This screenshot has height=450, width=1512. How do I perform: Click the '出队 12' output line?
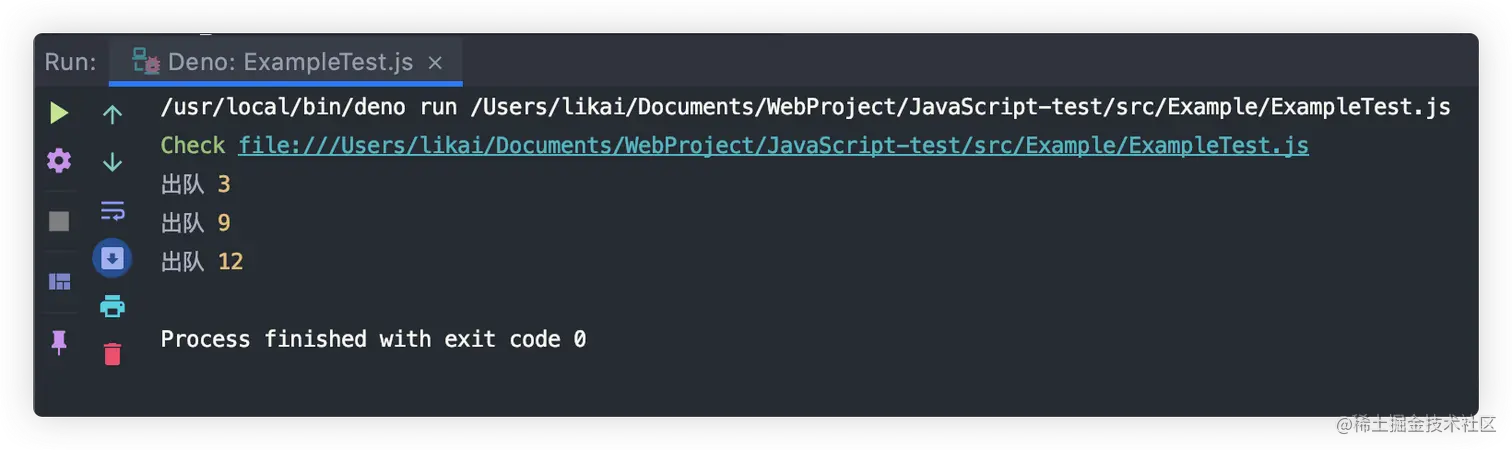tap(202, 262)
